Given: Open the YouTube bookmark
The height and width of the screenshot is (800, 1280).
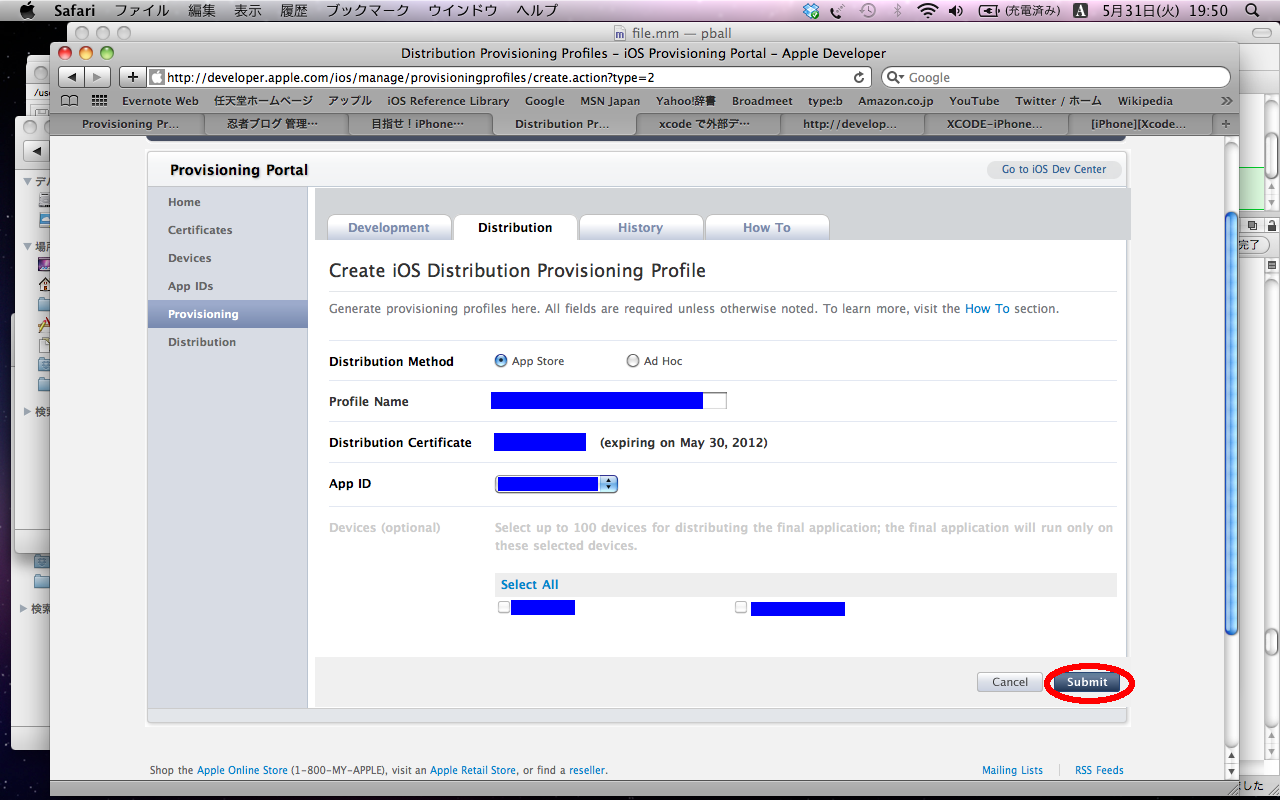Looking at the screenshot, I should (x=974, y=101).
